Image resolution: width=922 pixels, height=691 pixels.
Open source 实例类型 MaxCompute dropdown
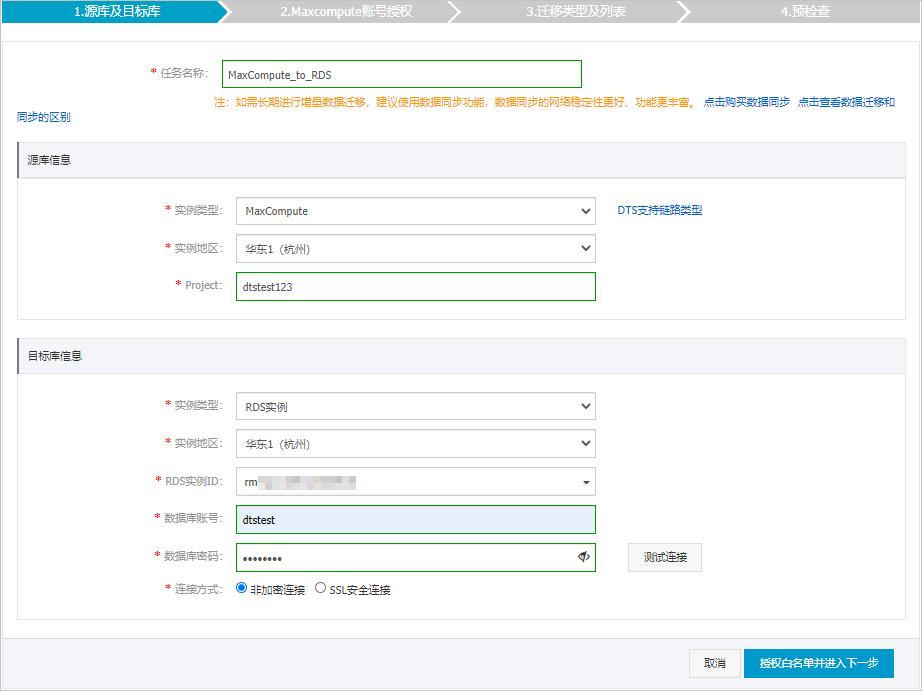pos(416,211)
